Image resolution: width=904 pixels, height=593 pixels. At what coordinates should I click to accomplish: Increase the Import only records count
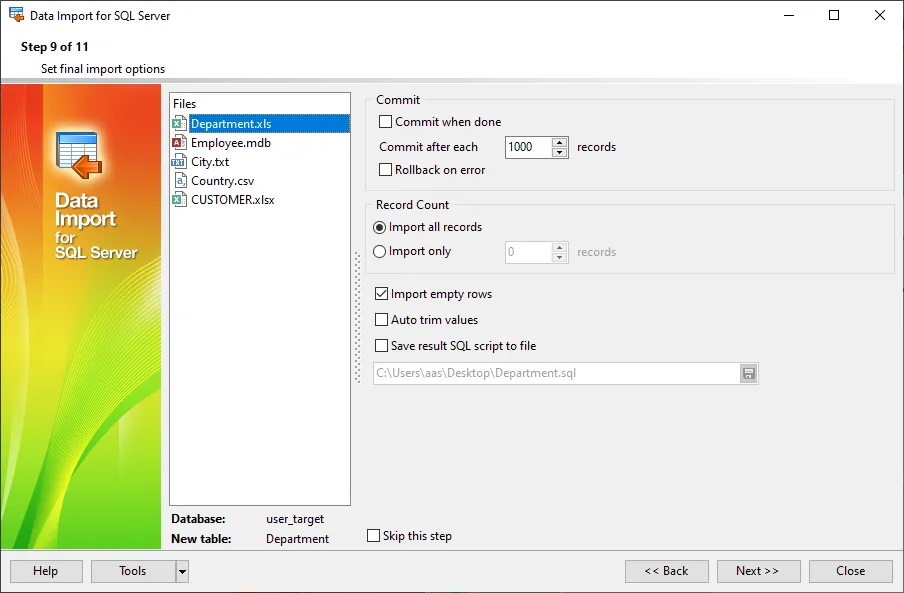(559, 247)
